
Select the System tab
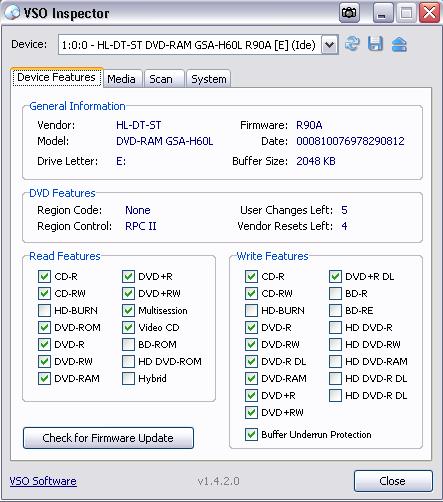[x=209, y=79]
